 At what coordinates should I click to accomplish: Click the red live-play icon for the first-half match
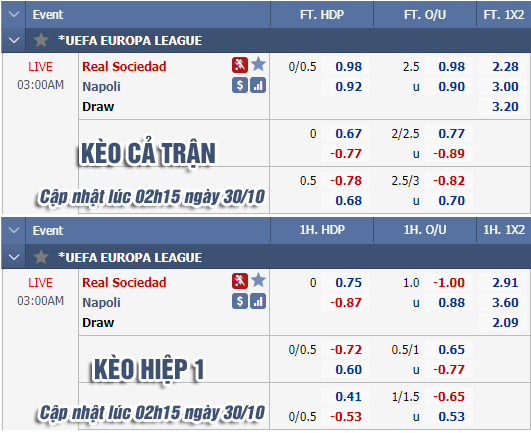(x=240, y=281)
